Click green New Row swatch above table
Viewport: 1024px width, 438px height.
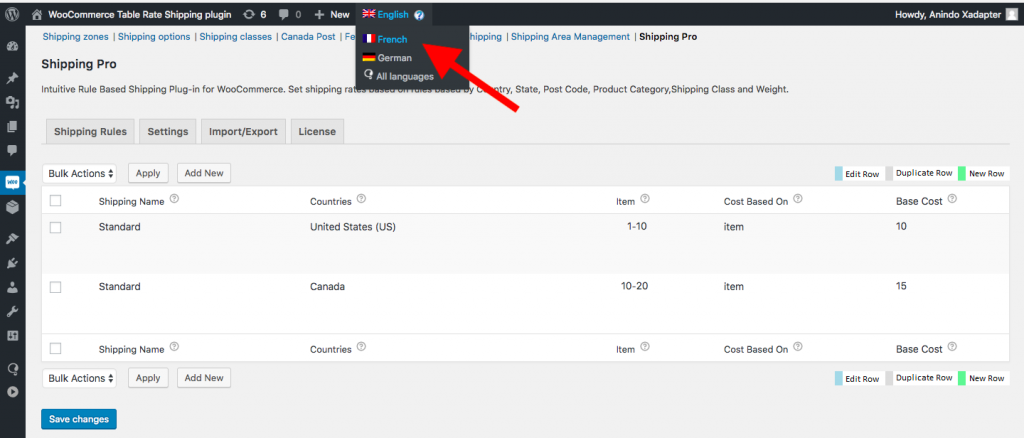point(962,174)
